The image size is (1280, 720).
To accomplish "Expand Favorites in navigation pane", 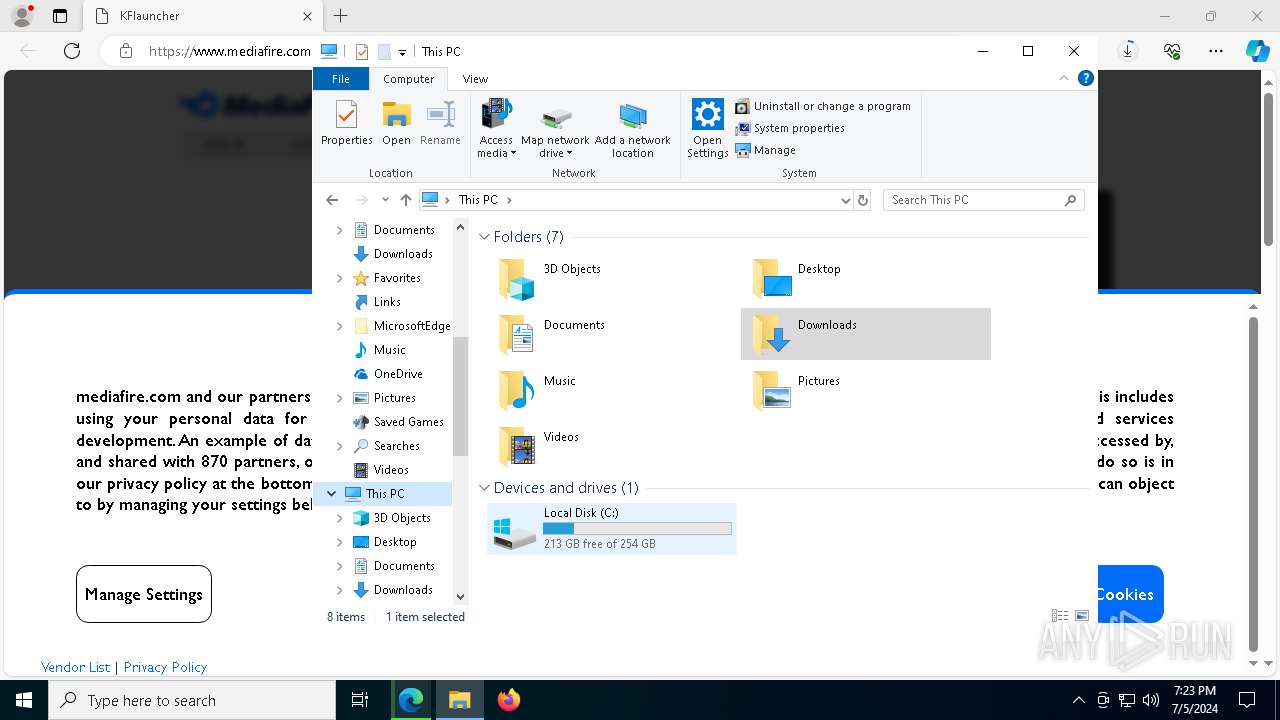I will 339,278.
